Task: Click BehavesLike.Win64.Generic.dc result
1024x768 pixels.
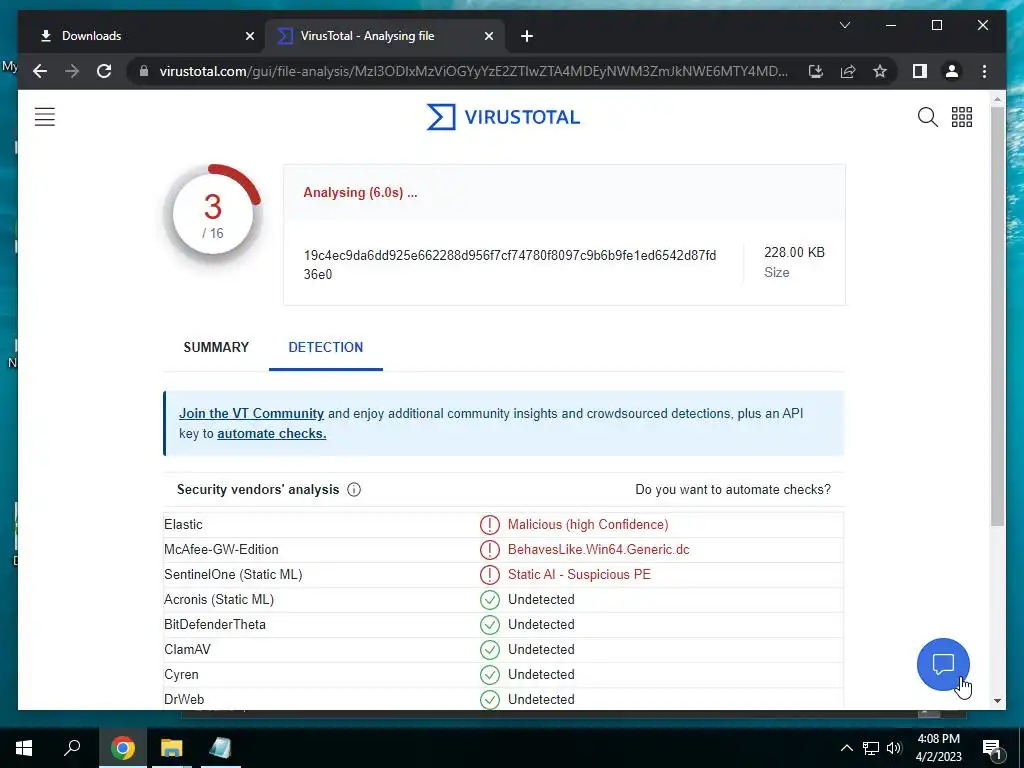Action: (598, 550)
